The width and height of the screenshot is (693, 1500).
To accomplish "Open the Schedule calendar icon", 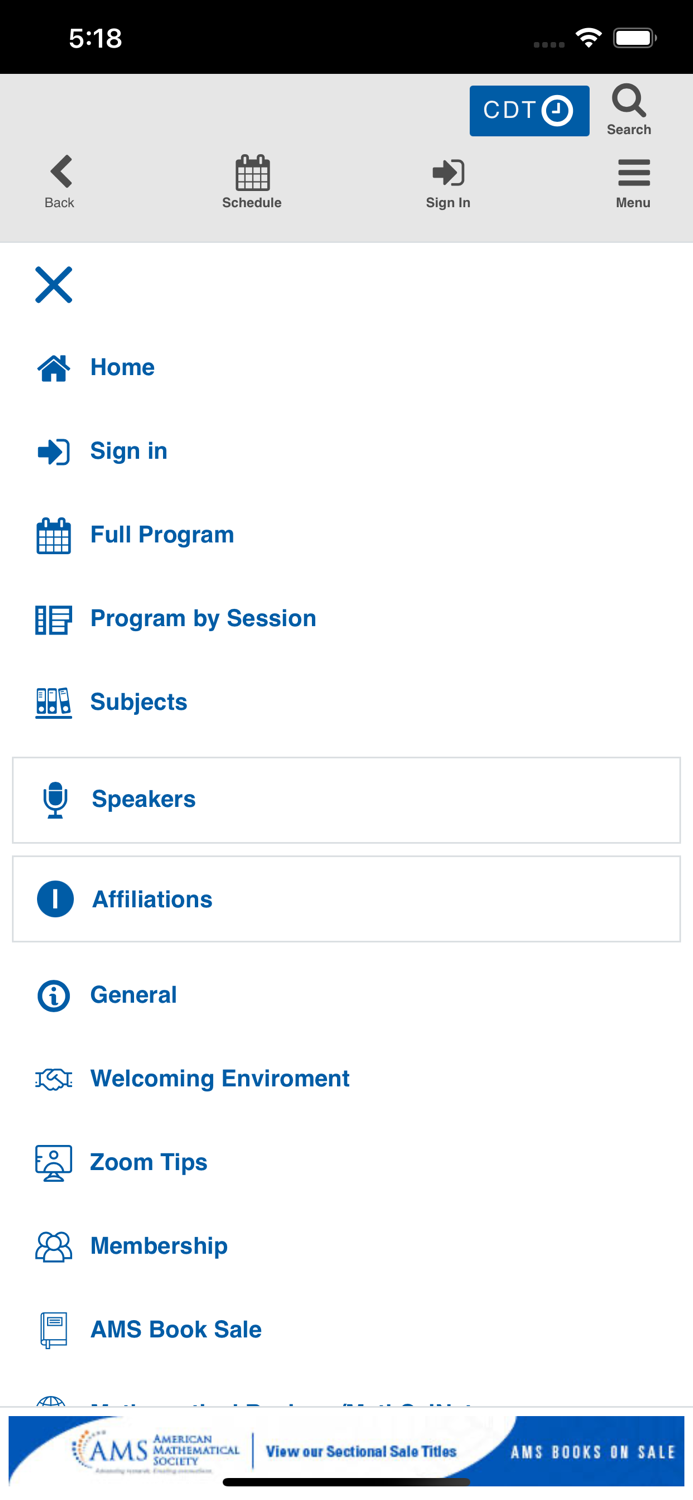I will pos(252,174).
